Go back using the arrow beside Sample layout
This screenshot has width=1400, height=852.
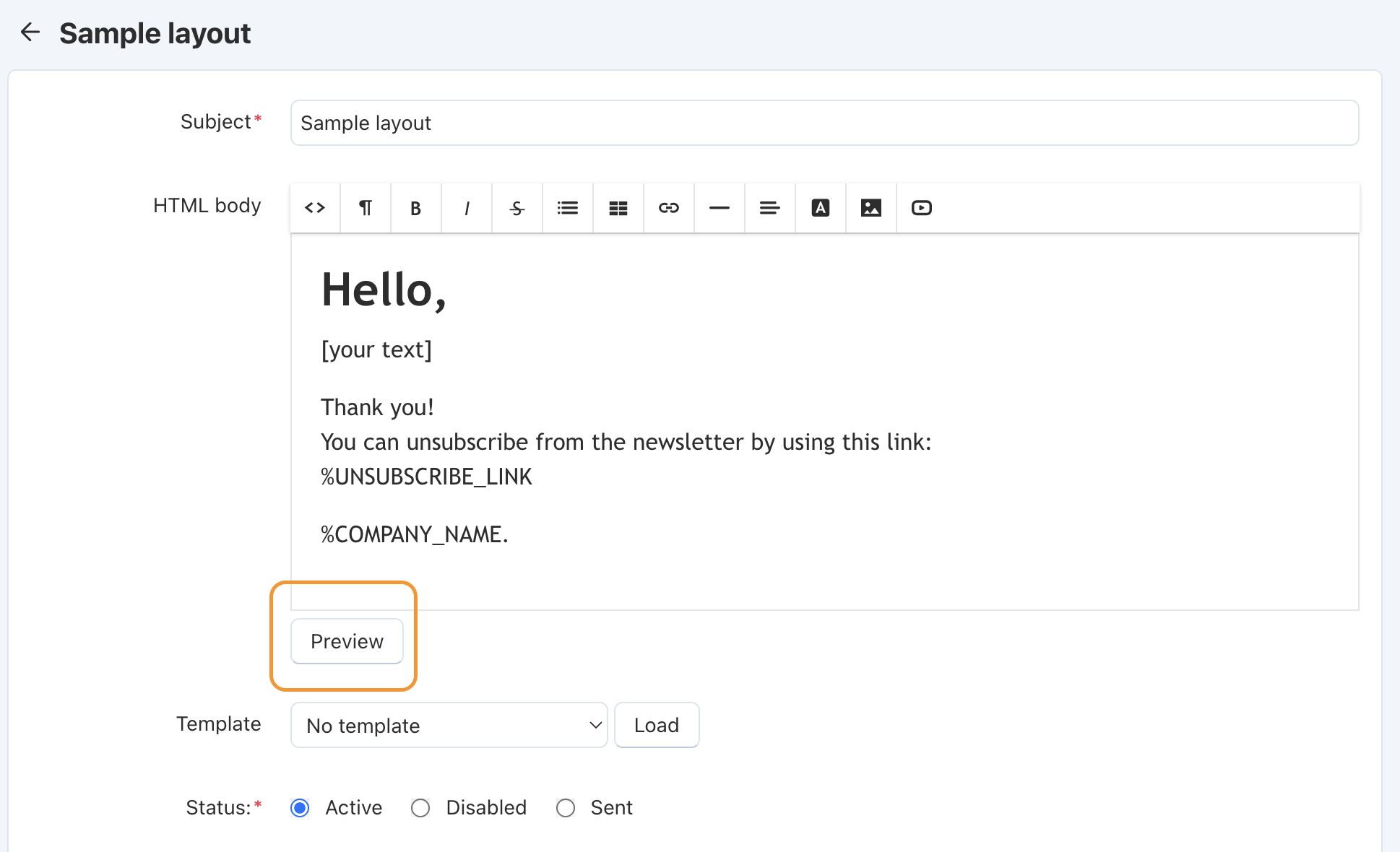click(30, 32)
